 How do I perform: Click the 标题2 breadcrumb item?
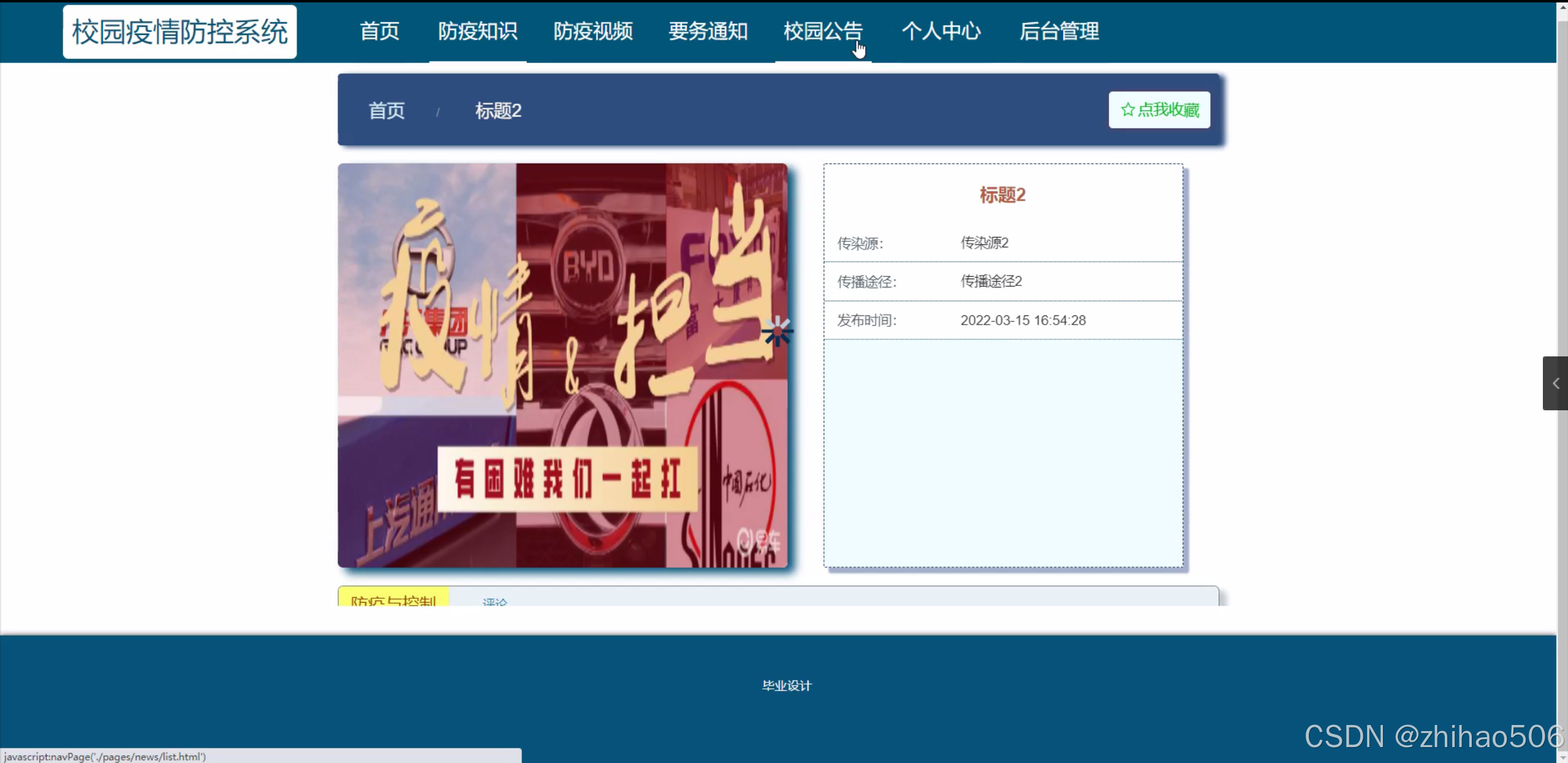pyautogui.click(x=498, y=111)
